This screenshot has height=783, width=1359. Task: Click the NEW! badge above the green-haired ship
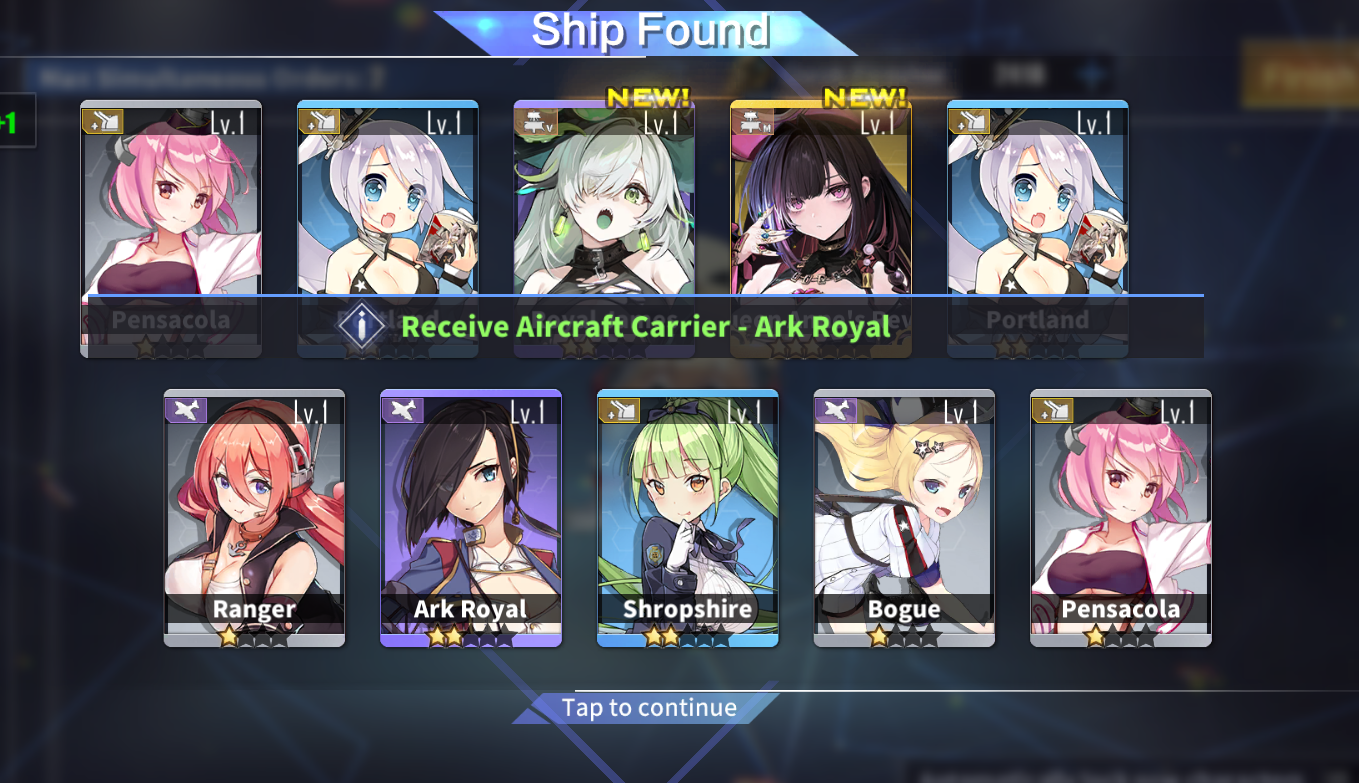tap(648, 97)
